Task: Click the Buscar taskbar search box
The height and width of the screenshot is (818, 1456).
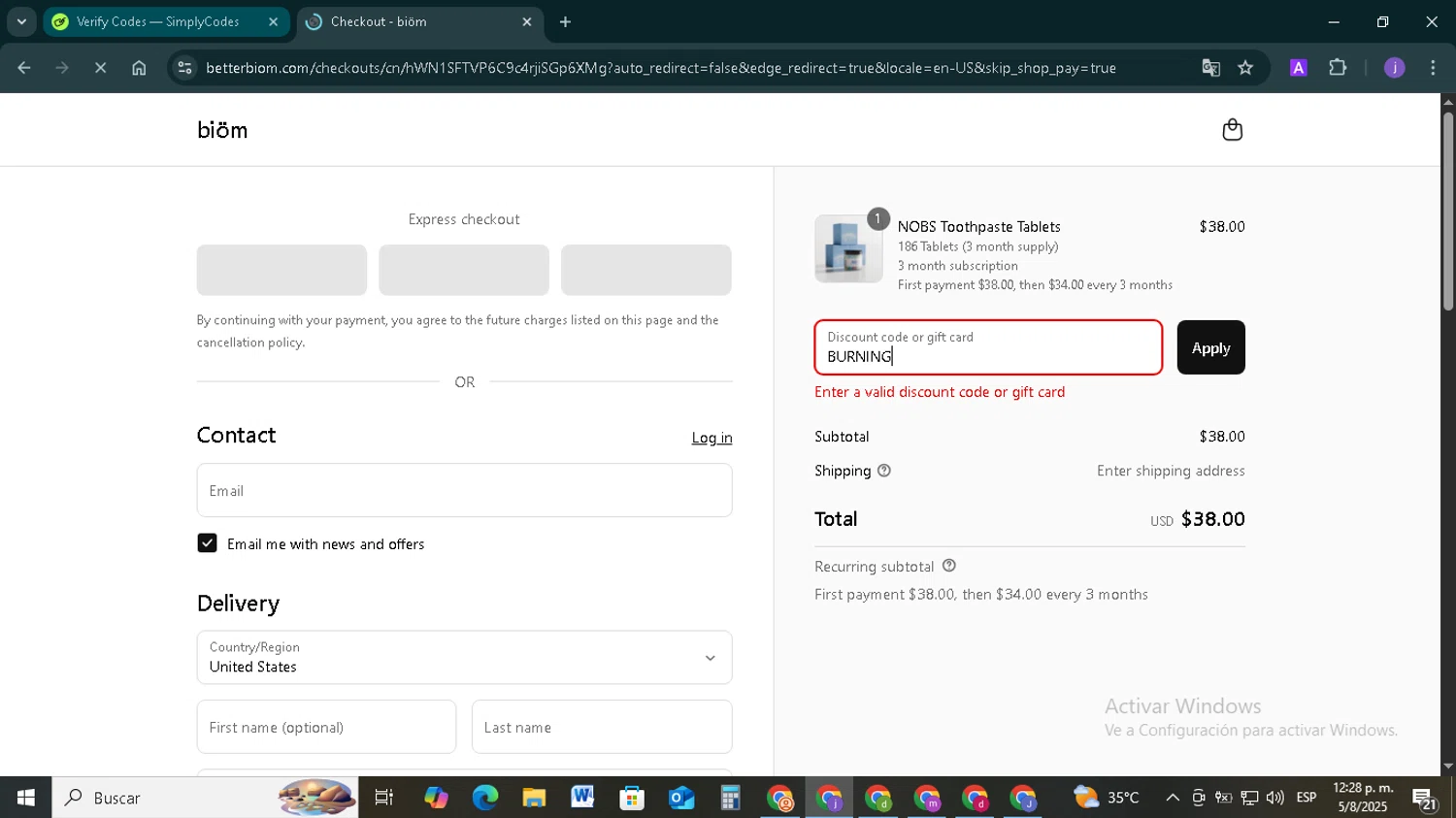Action: [x=205, y=798]
